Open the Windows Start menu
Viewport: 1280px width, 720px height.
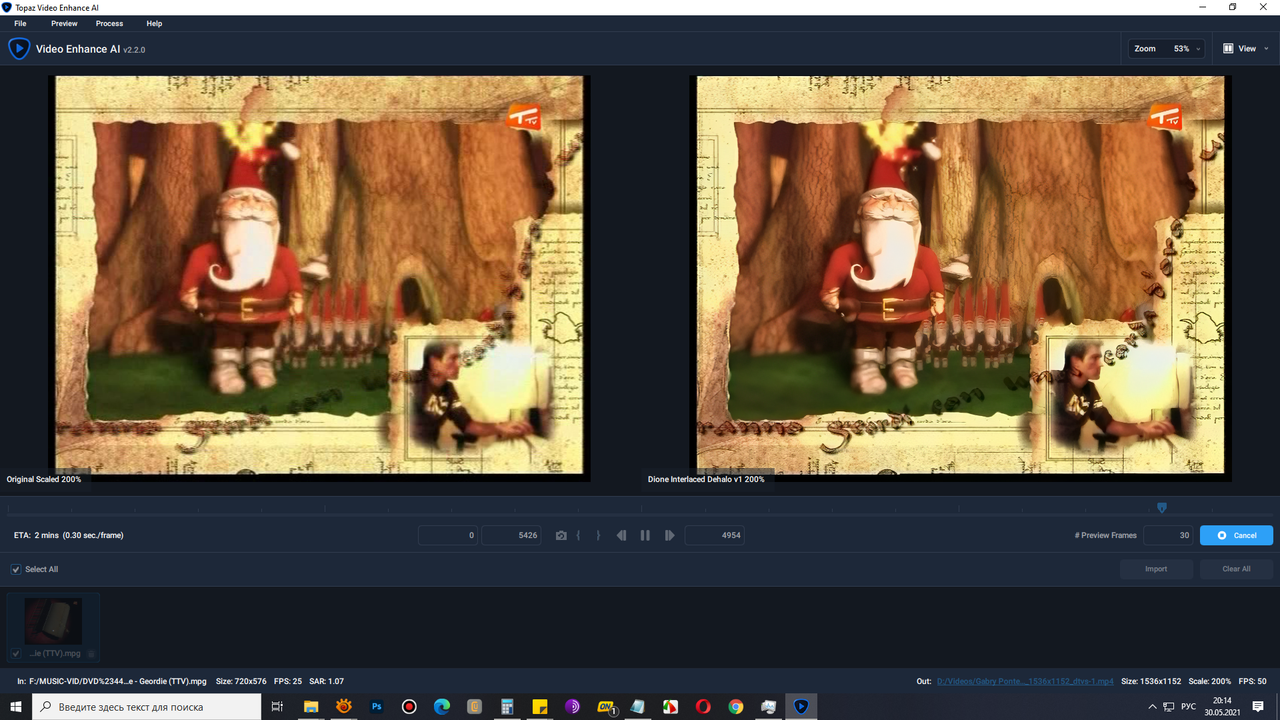coord(16,706)
